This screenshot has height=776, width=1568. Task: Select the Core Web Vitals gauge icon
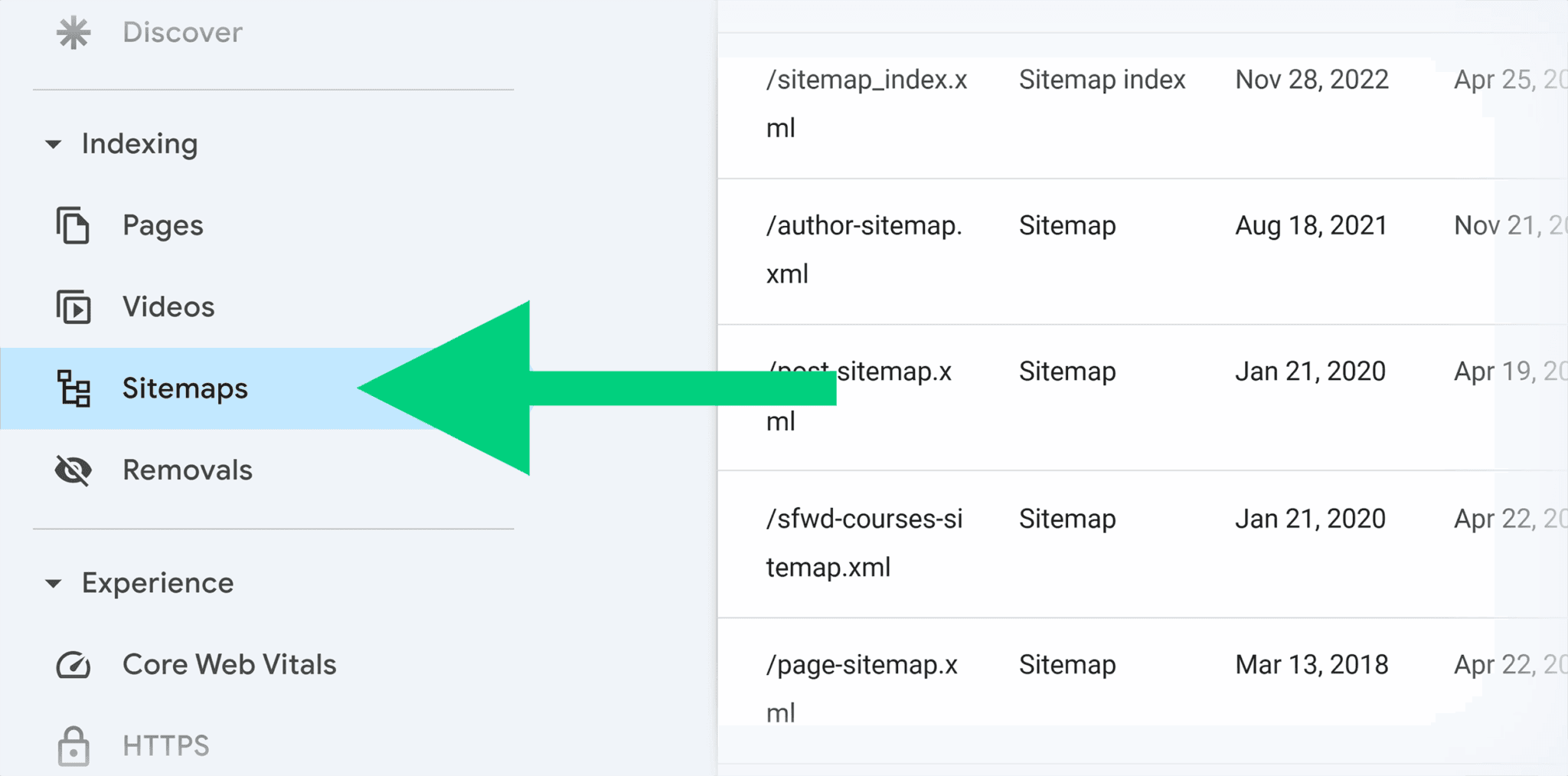click(73, 664)
